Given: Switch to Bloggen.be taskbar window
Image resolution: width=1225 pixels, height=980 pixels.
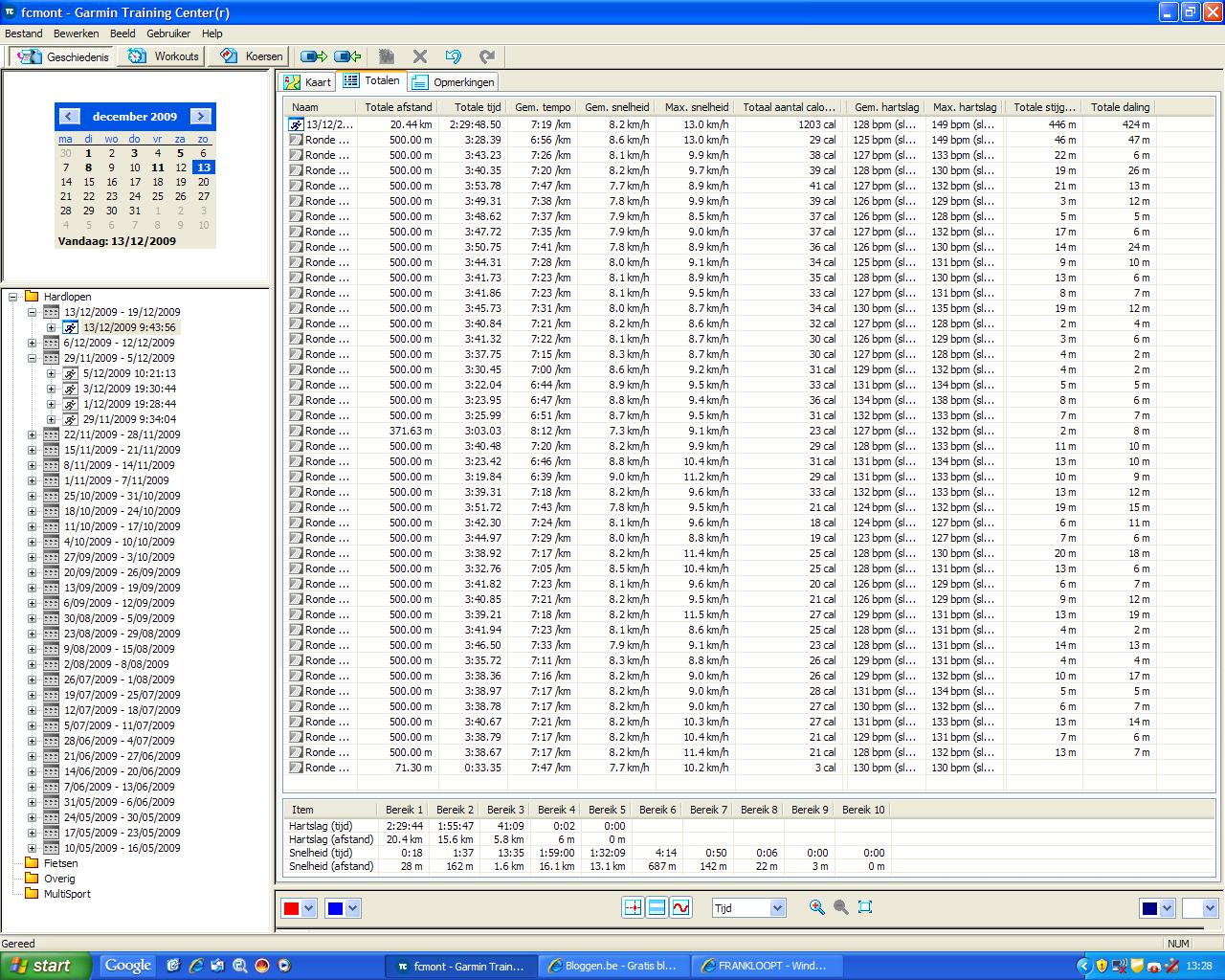Looking at the screenshot, I should [x=612, y=966].
